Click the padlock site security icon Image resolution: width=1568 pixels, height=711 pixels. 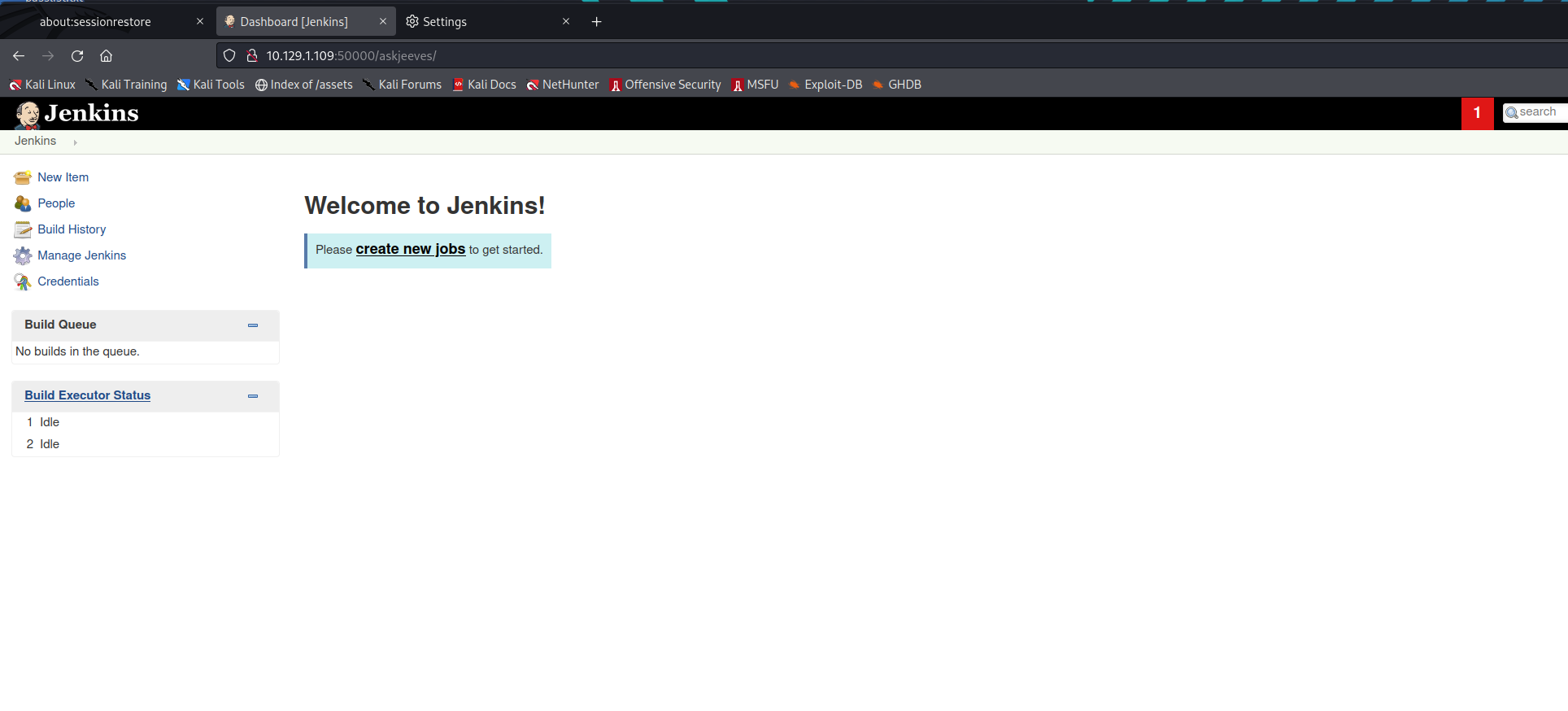coord(252,55)
